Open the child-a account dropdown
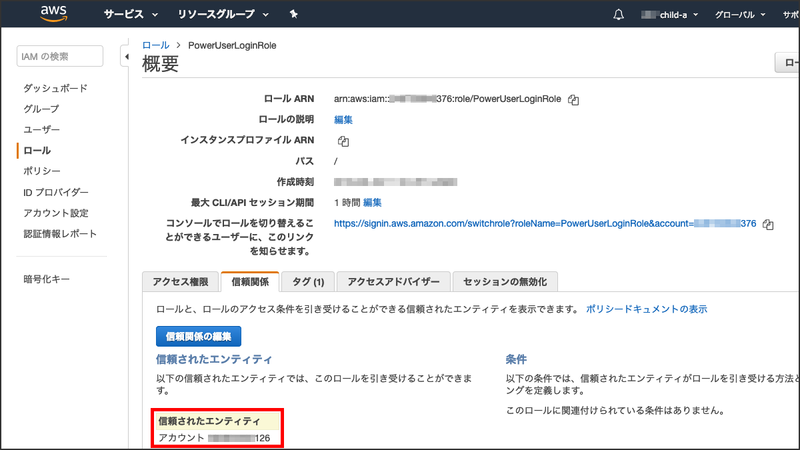The height and width of the screenshot is (450, 800). pos(669,15)
